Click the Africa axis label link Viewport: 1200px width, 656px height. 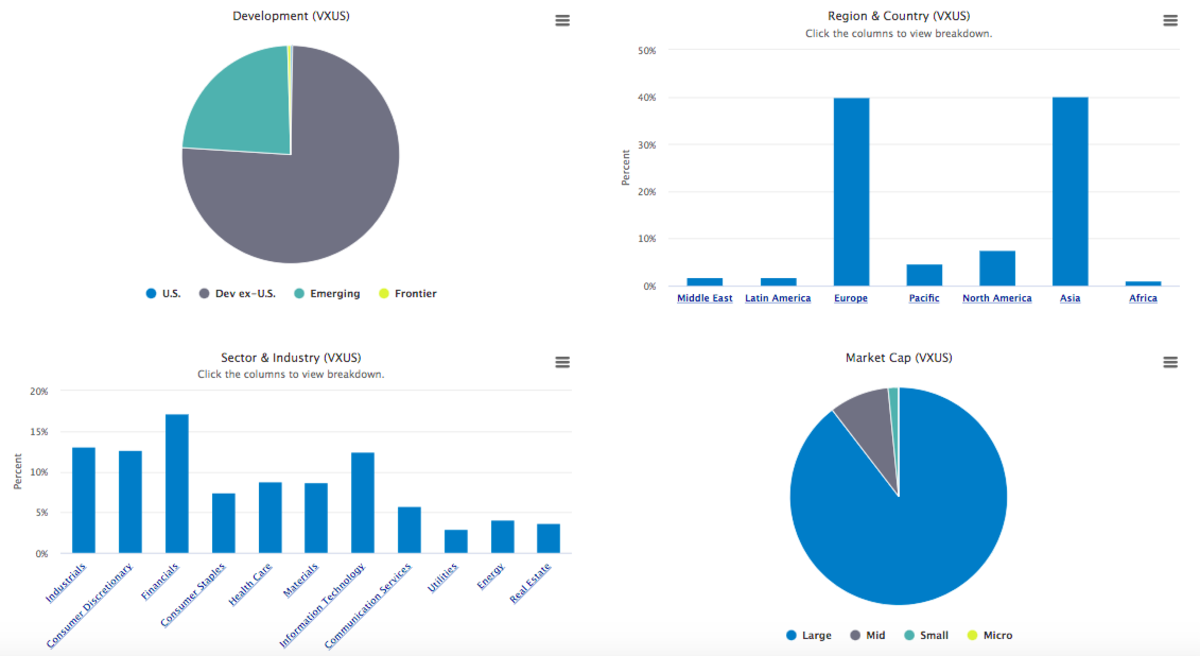[x=1143, y=298]
